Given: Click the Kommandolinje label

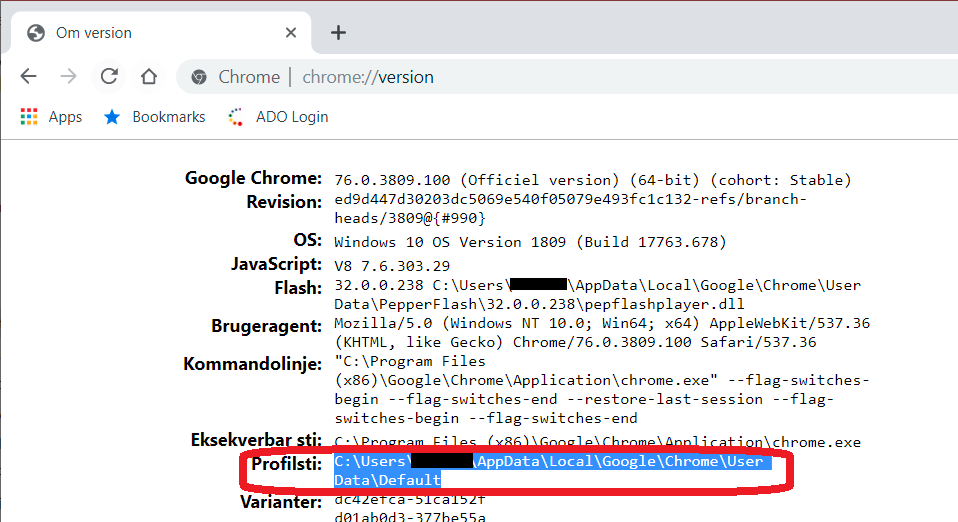Looking at the screenshot, I should (x=252, y=364).
